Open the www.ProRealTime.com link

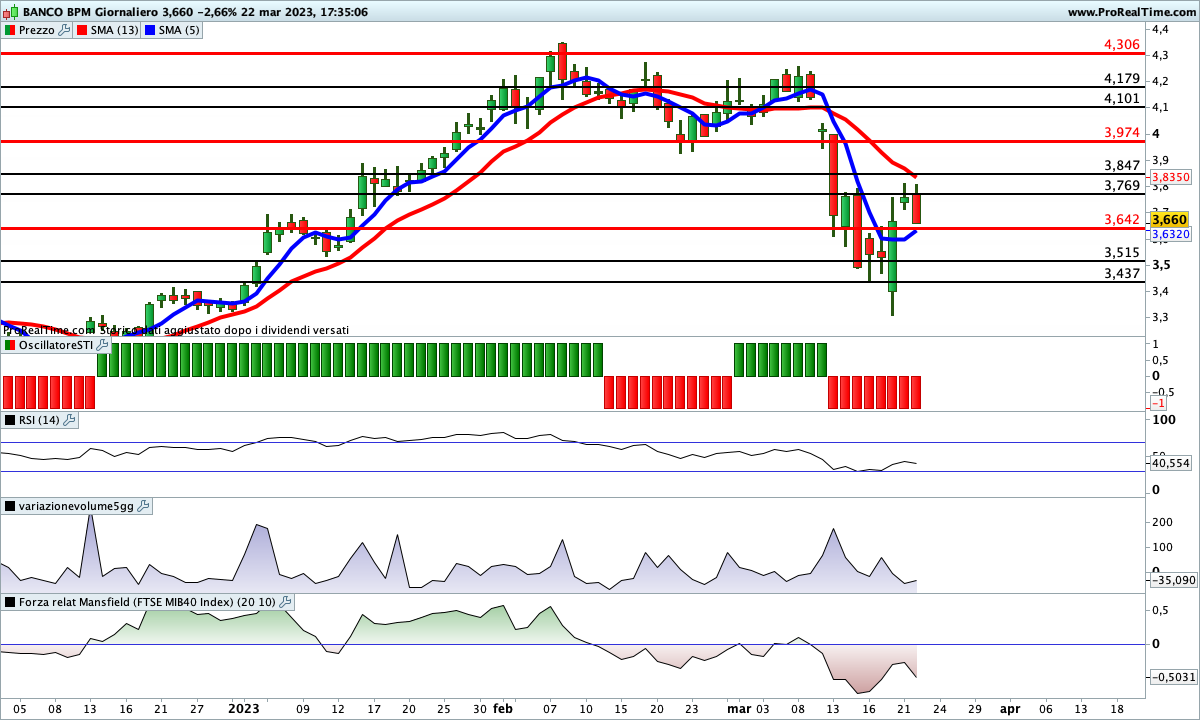[1131, 12]
